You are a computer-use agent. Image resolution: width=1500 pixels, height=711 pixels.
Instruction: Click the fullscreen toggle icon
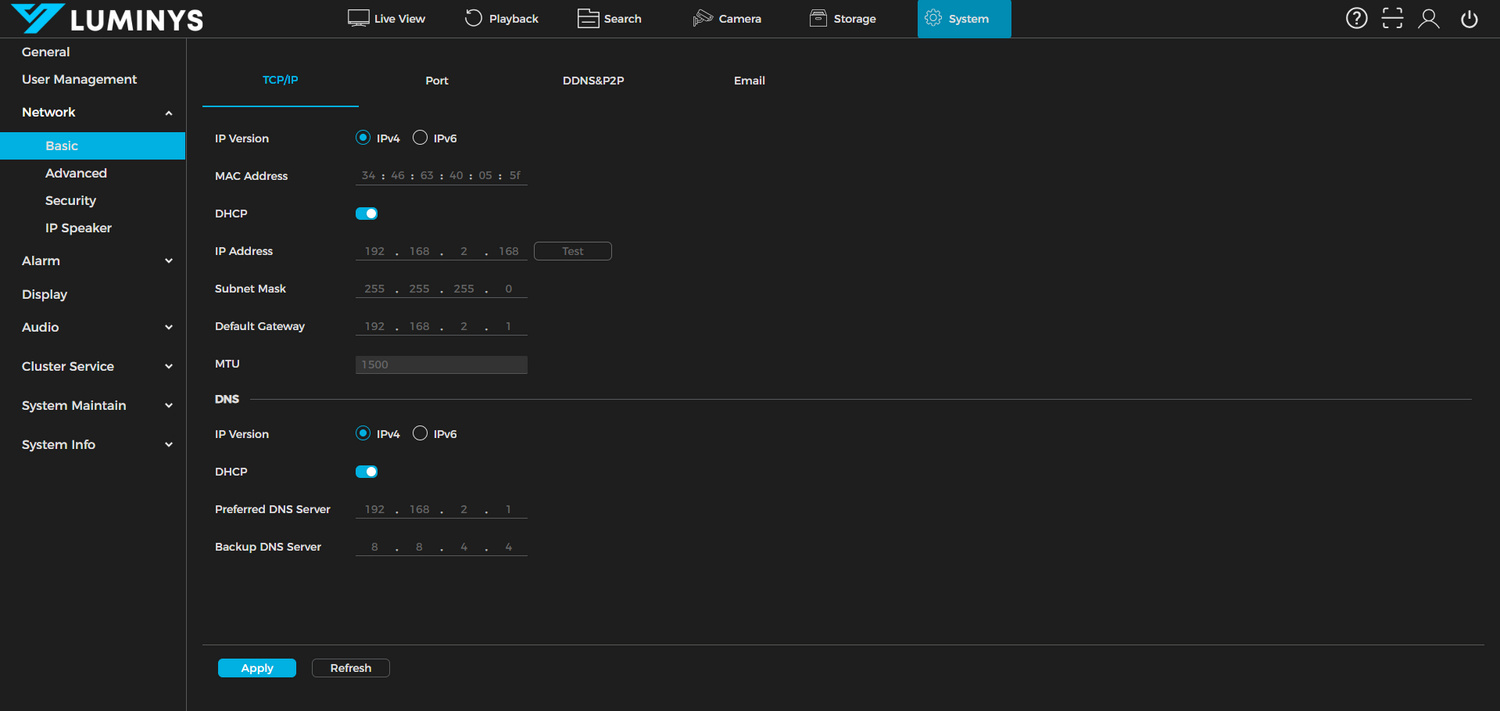pyautogui.click(x=1392, y=18)
